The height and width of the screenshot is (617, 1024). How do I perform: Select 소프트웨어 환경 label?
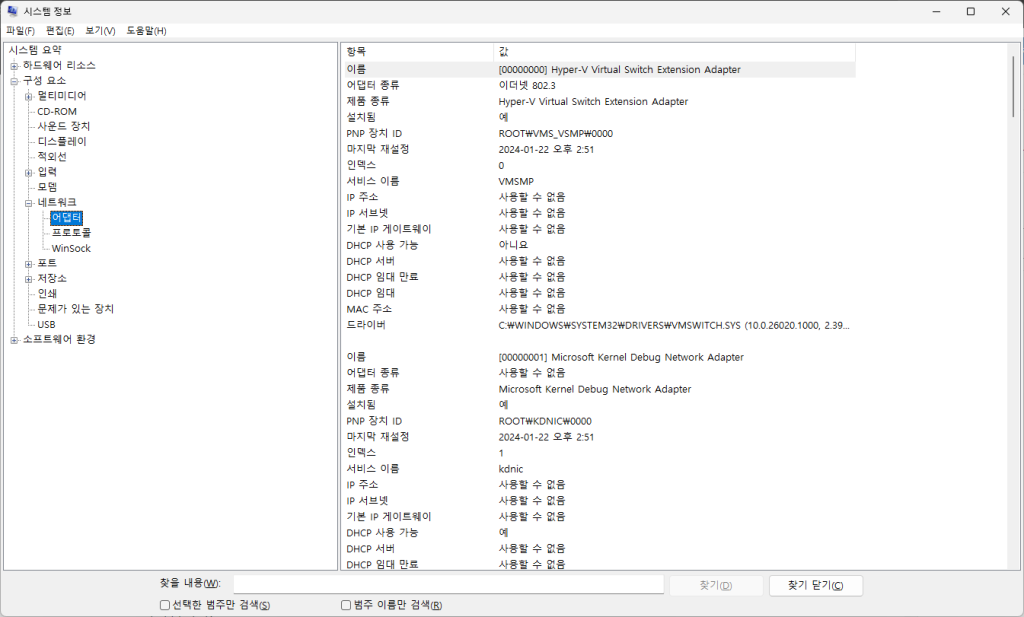pyautogui.click(x=59, y=340)
